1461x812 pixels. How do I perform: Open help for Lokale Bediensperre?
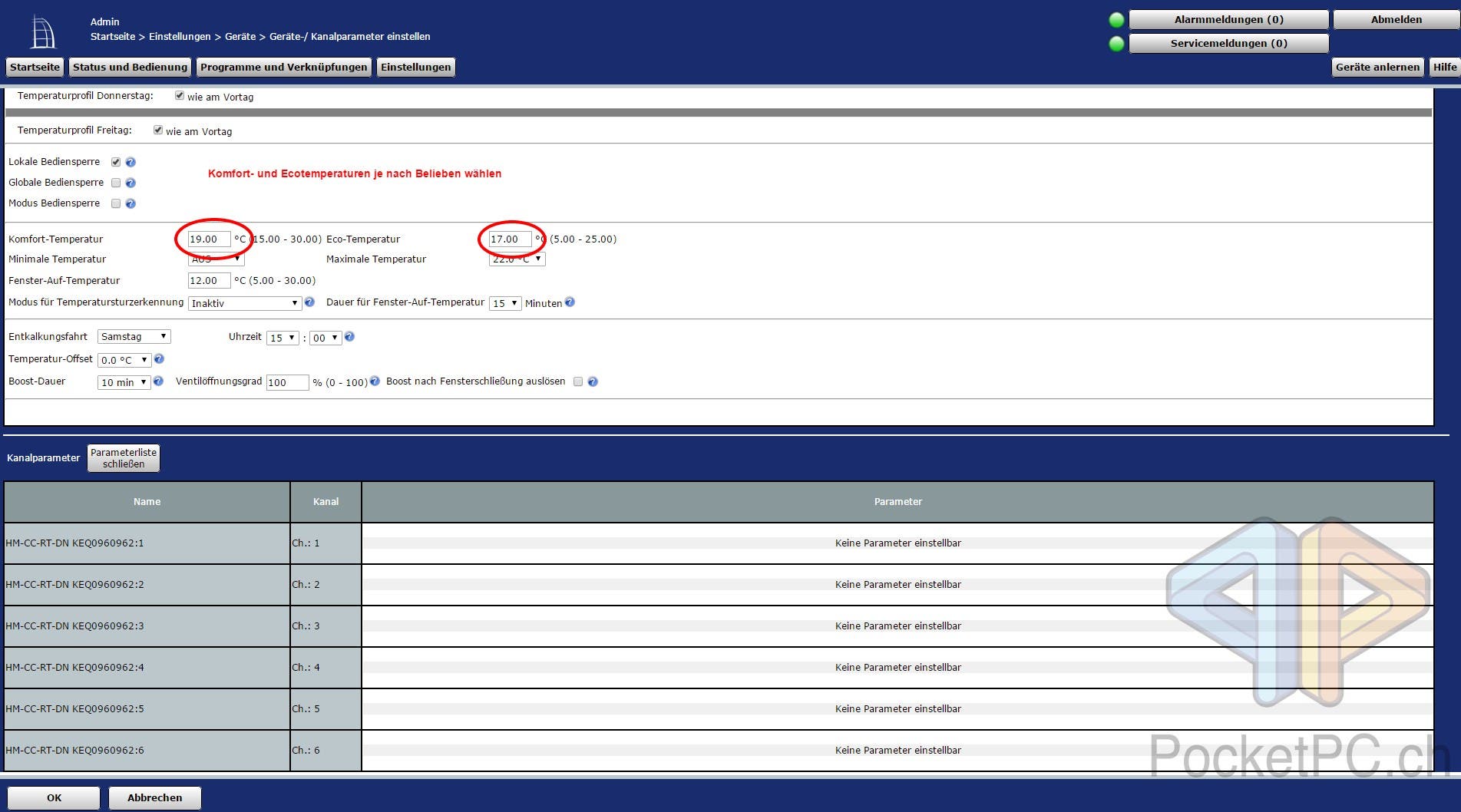[131, 162]
